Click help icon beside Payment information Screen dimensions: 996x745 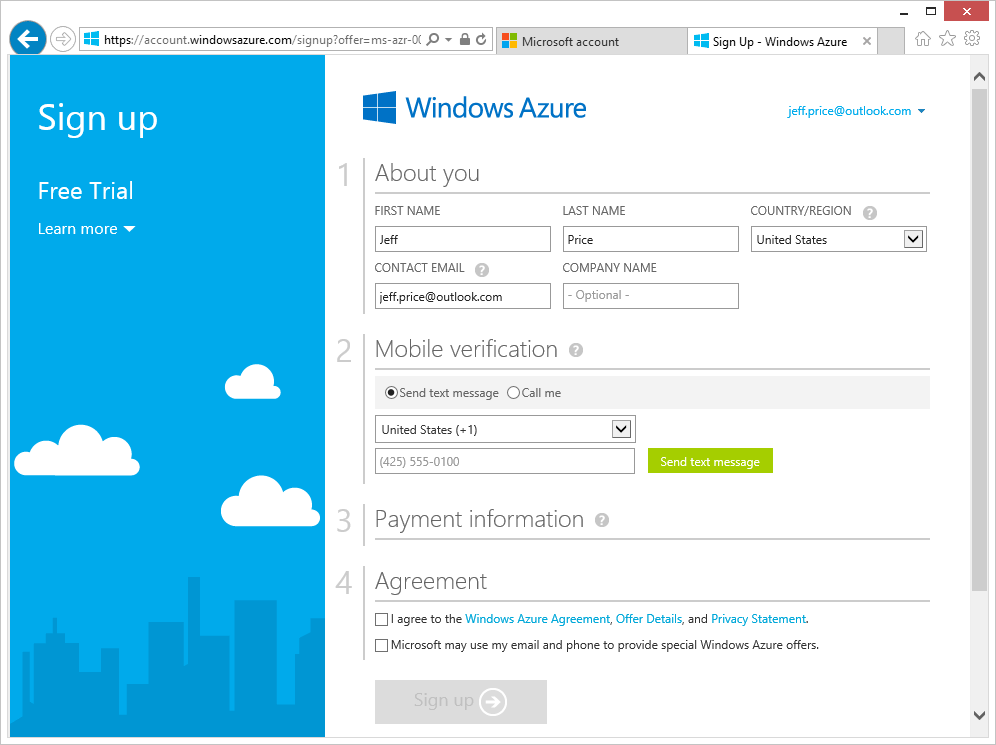[602, 520]
